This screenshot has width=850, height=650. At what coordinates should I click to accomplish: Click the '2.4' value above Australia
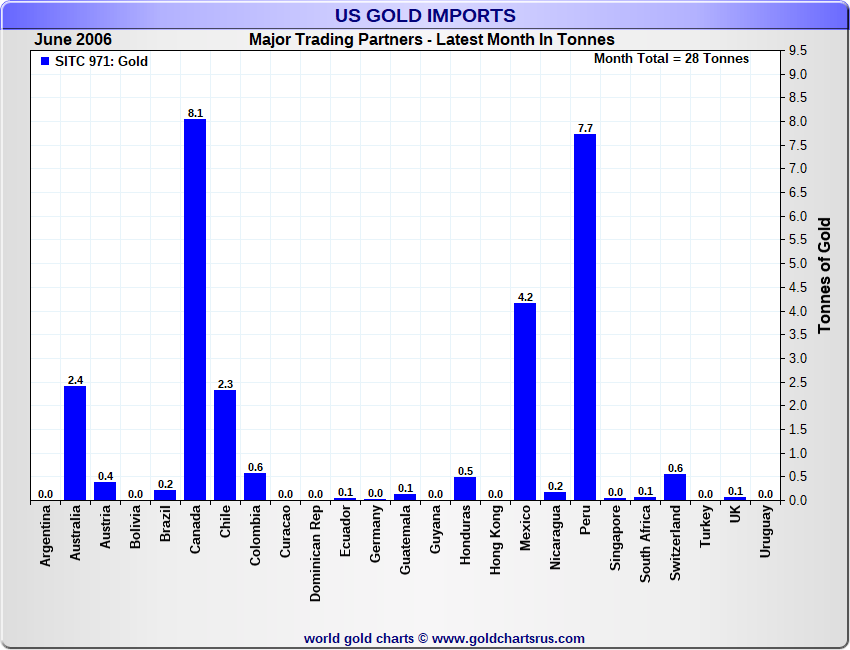pos(75,380)
